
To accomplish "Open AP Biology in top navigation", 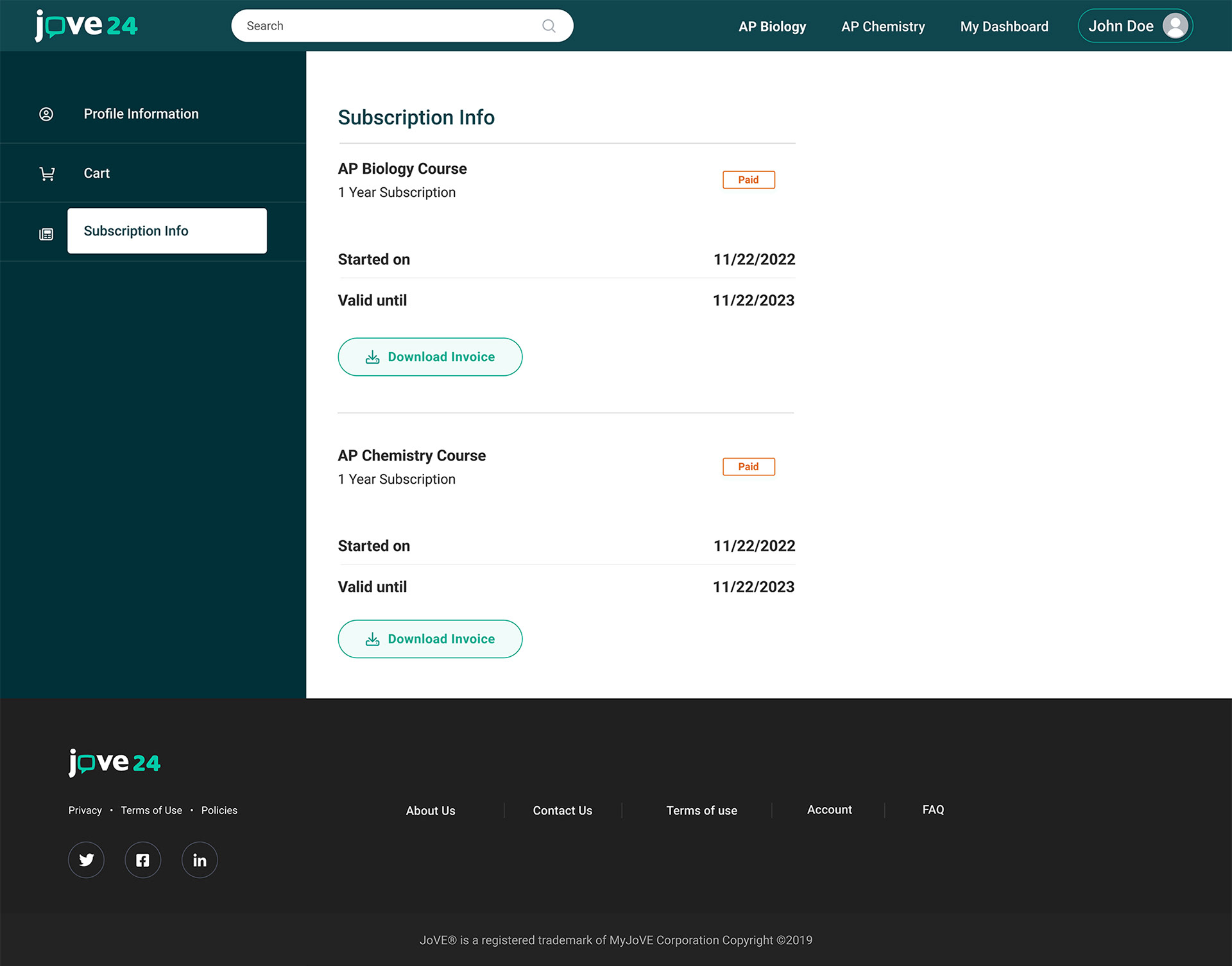I will tap(772, 26).
